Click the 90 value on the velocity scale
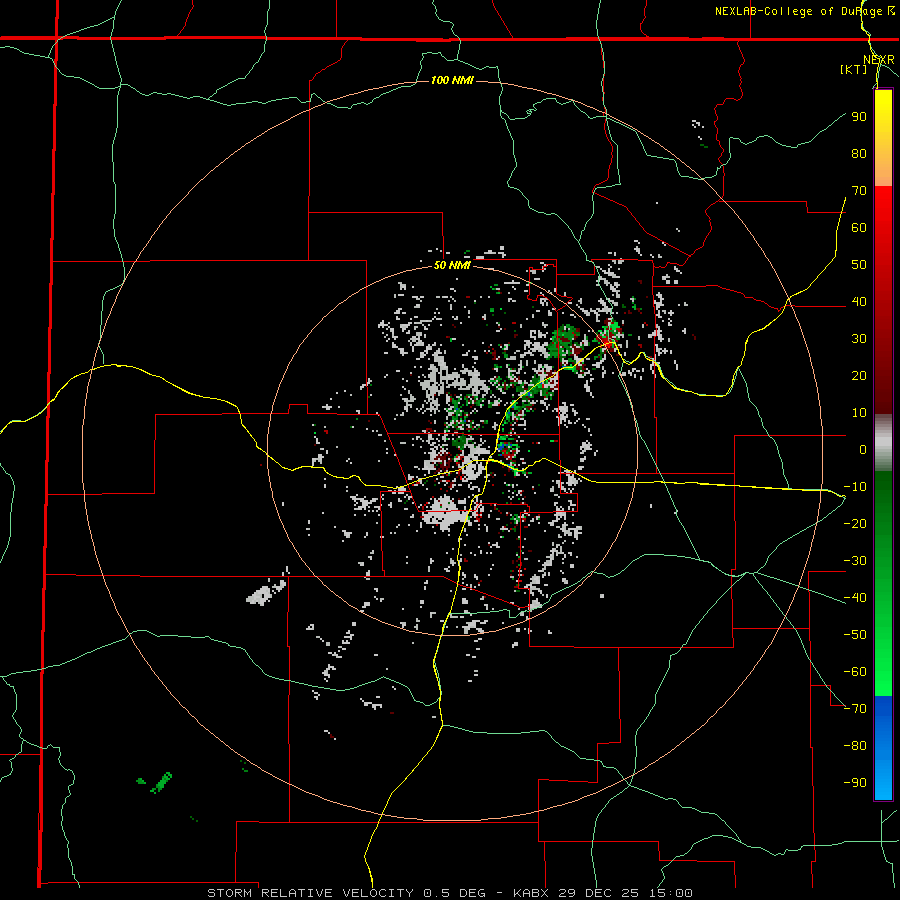The width and height of the screenshot is (900, 900). 859,117
